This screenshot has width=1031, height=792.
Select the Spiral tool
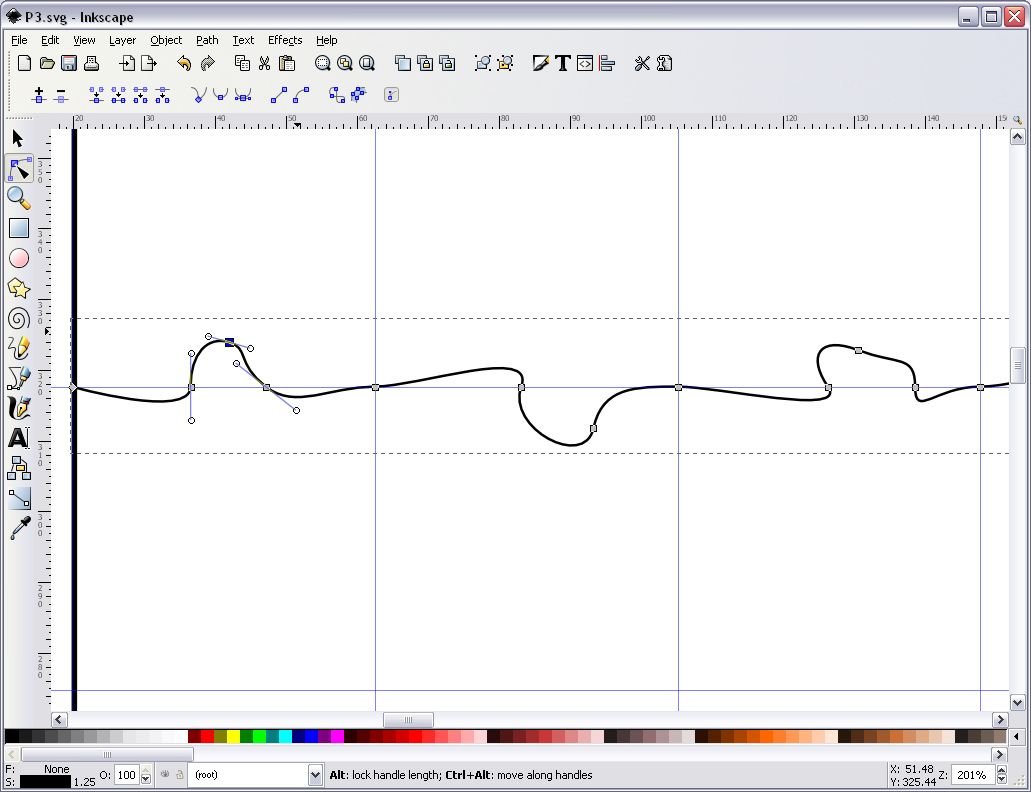pos(18,319)
